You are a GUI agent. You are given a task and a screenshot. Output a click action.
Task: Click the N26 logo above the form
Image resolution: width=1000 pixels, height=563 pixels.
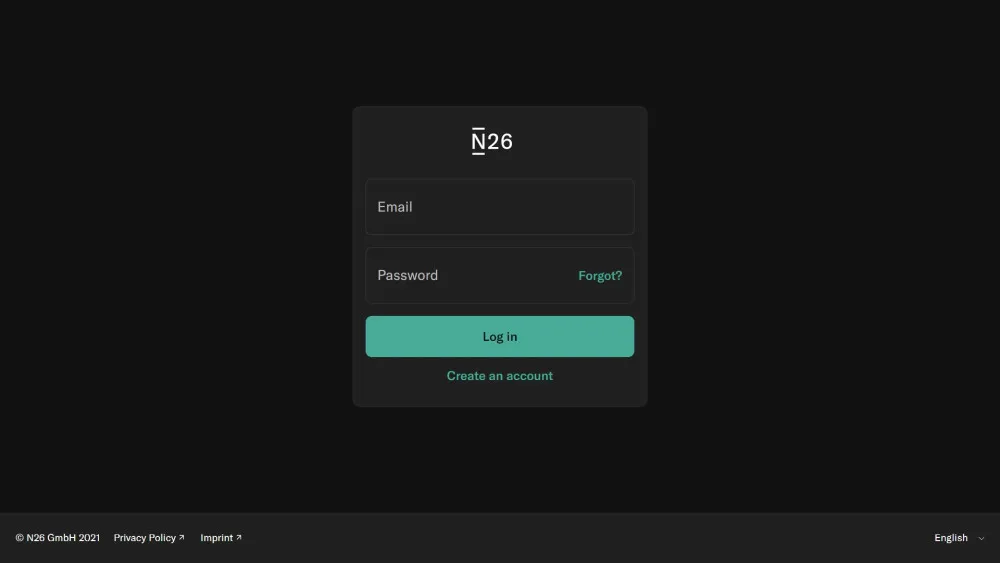point(492,141)
